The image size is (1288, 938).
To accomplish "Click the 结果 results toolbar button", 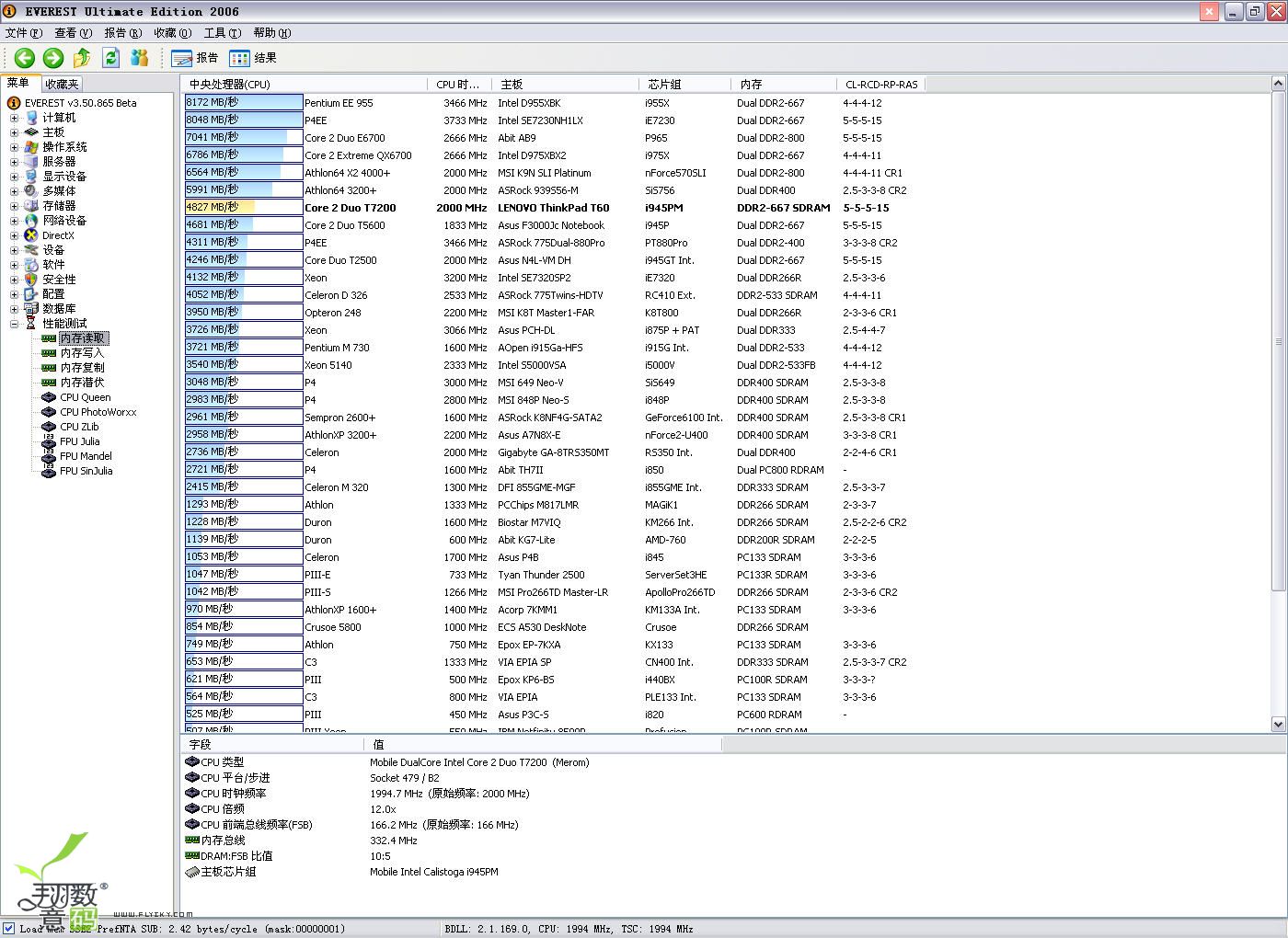I will coord(253,58).
